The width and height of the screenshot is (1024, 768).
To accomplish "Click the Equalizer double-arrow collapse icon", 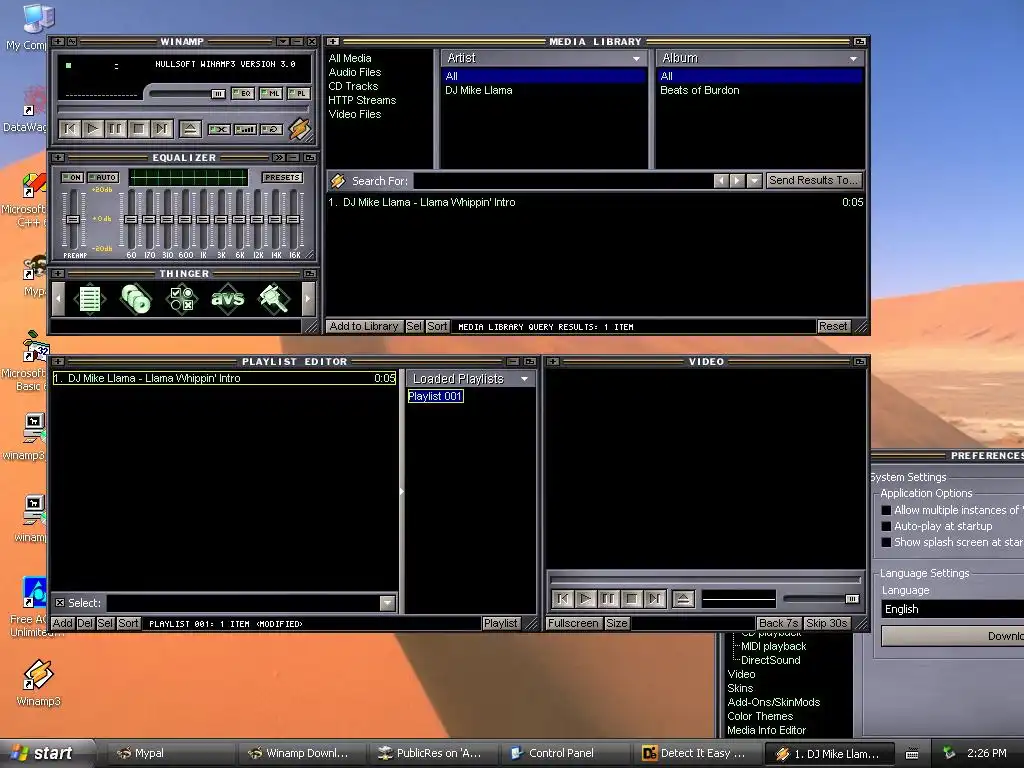I will (280, 158).
